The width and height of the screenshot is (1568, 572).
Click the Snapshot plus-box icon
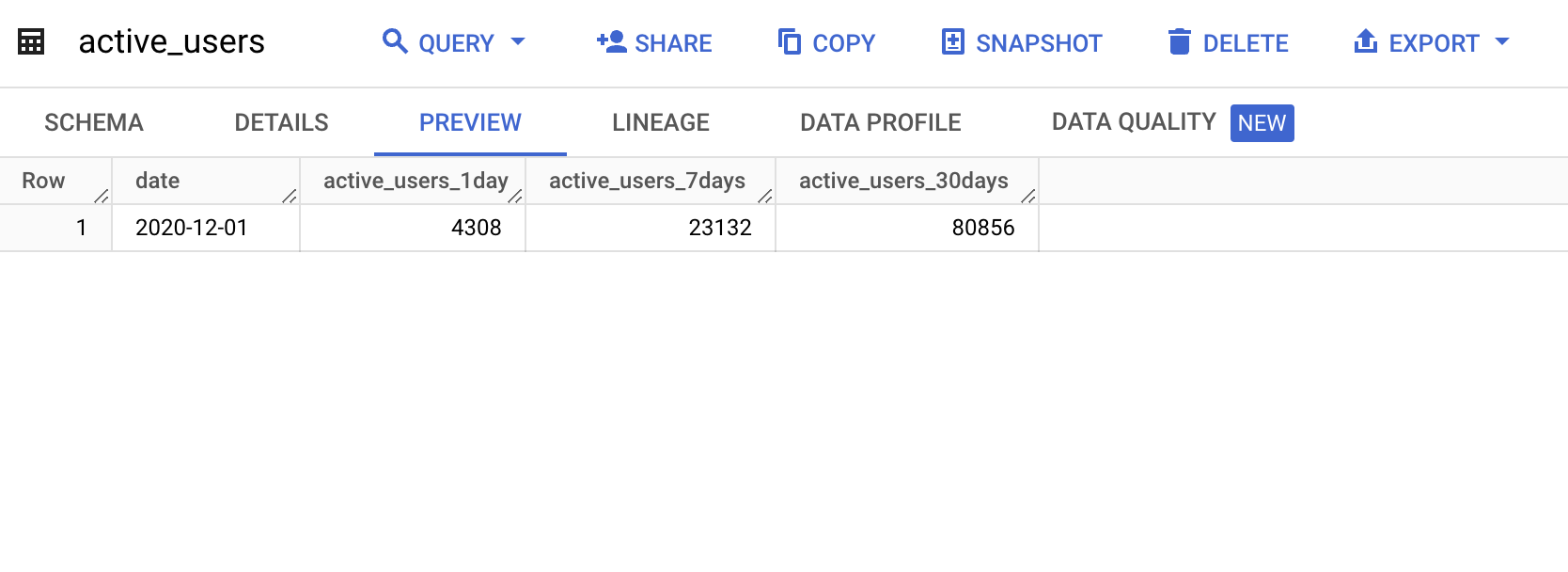(952, 41)
